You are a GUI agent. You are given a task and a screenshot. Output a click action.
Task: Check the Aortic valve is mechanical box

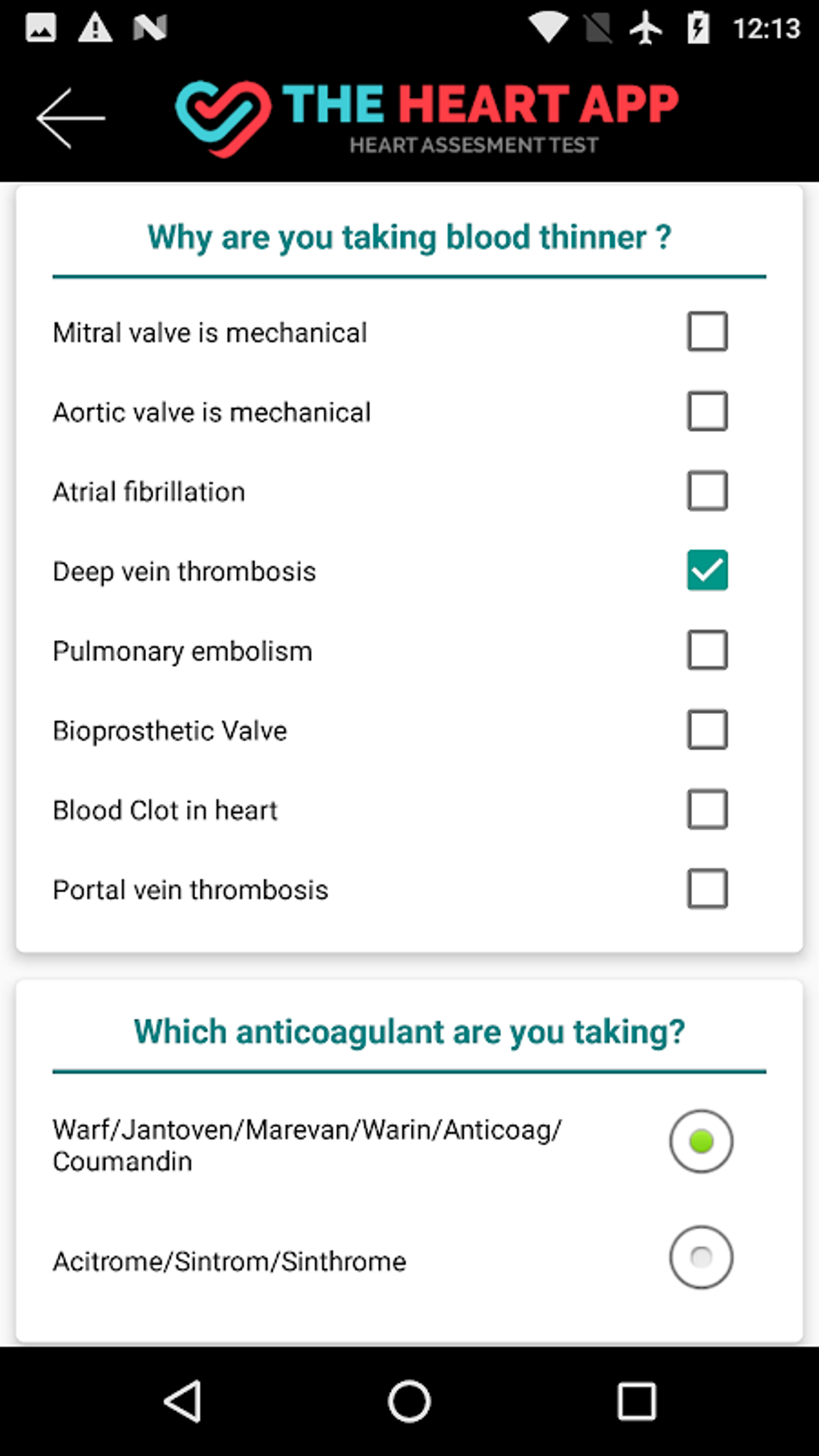[707, 411]
